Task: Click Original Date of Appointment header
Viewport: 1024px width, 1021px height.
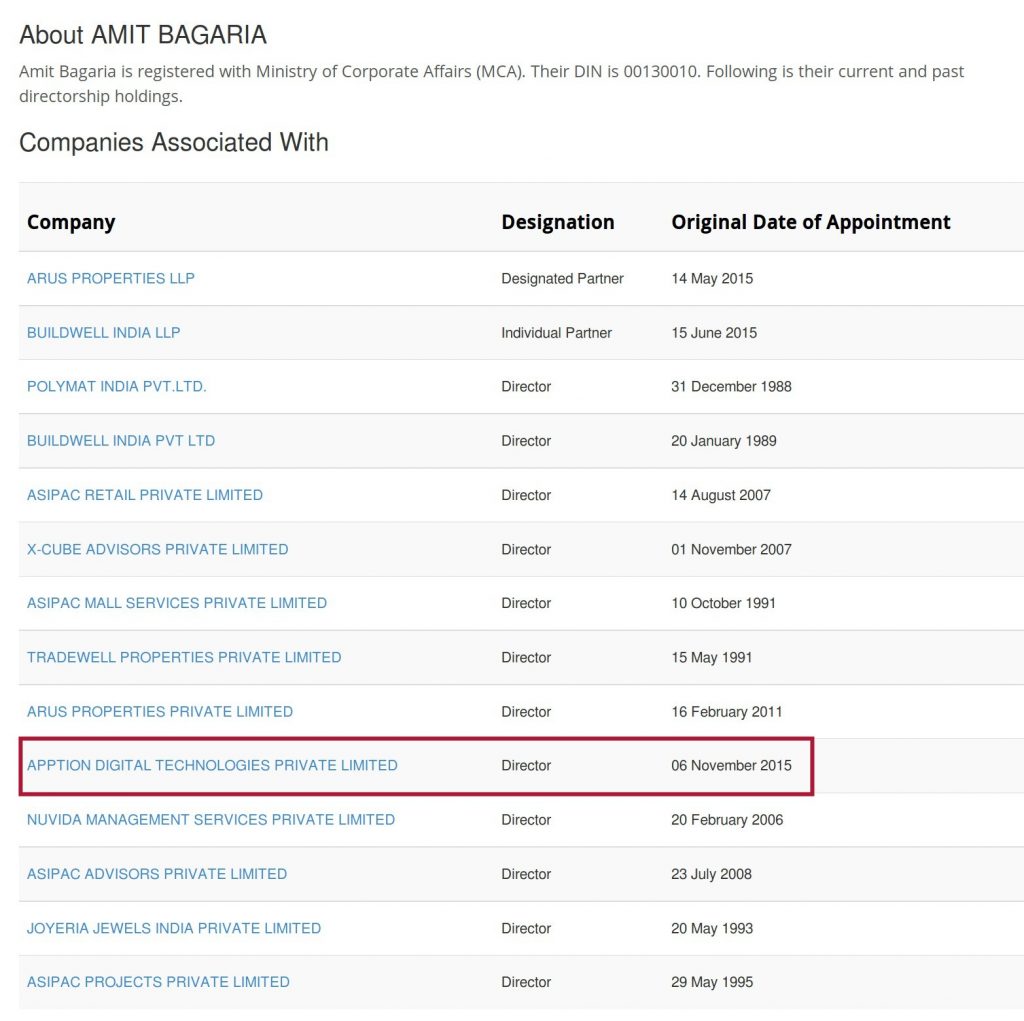Action: pos(810,222)
